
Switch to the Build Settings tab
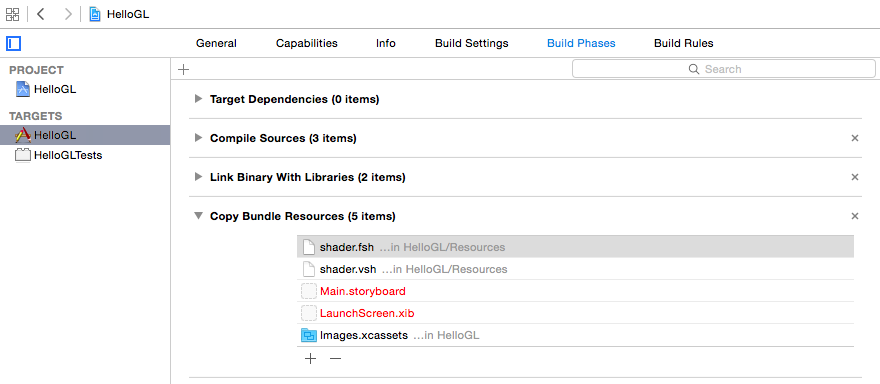(x=471, y=43)
